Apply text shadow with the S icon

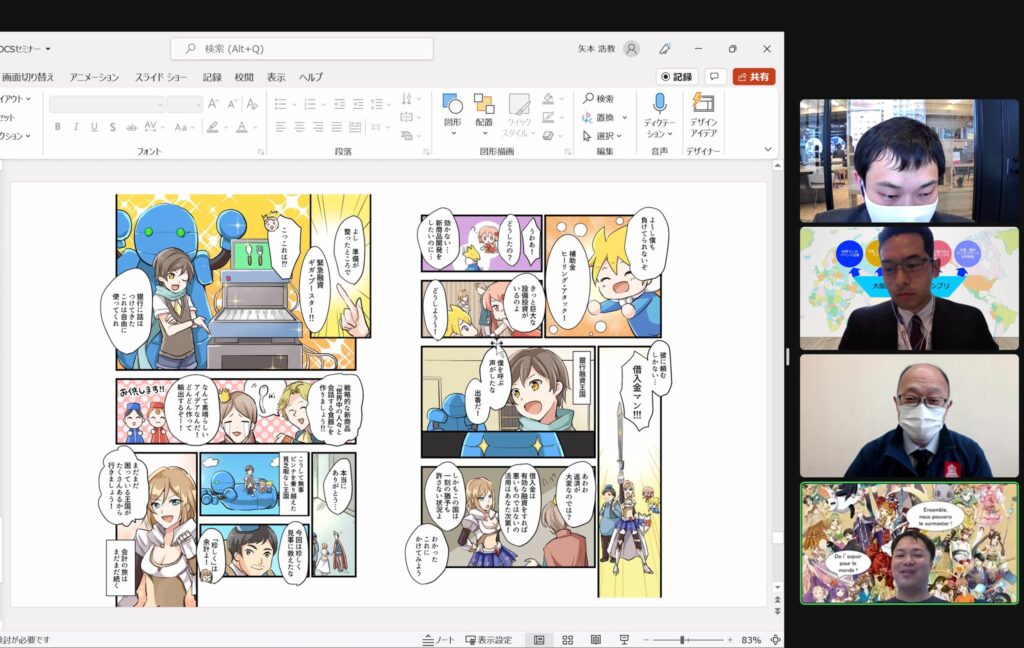tap(112, 127)
